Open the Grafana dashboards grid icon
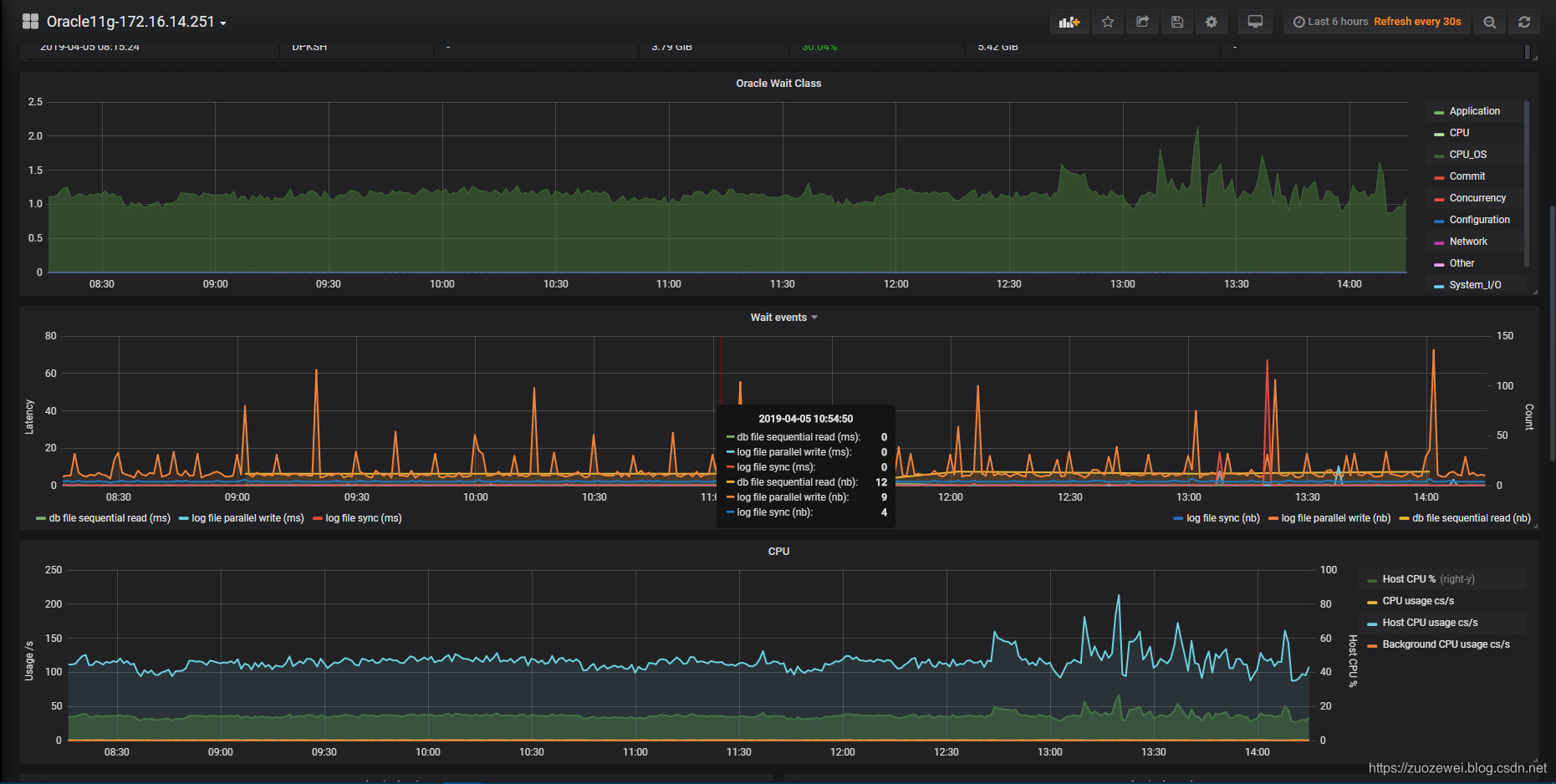 pos(30,22)
